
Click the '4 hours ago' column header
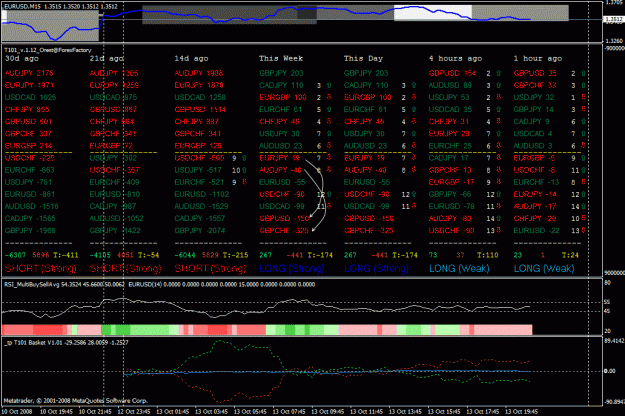pyautogui.click(x=455, y=58)
